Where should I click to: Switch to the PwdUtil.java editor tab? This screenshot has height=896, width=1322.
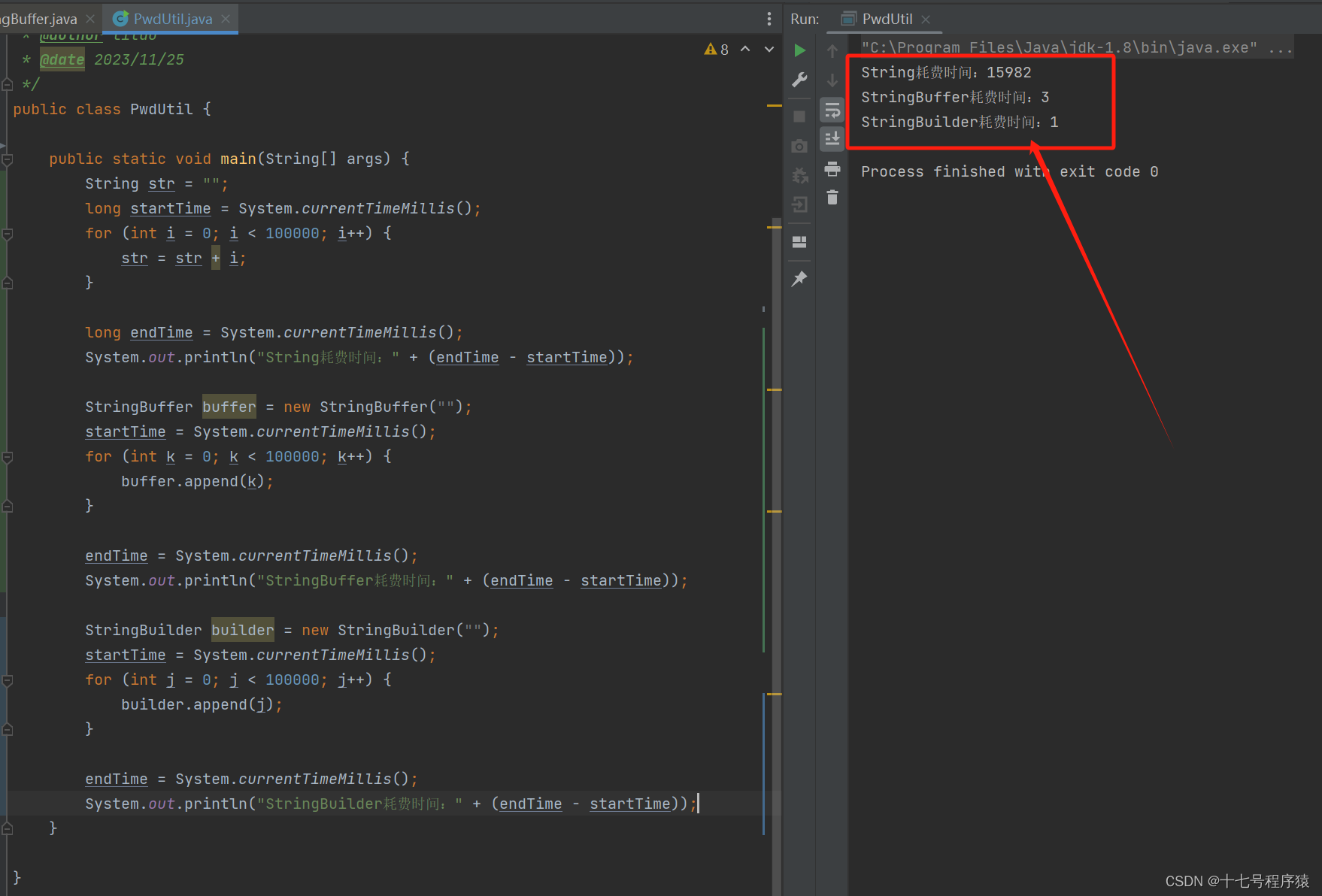tap(172, 19)
